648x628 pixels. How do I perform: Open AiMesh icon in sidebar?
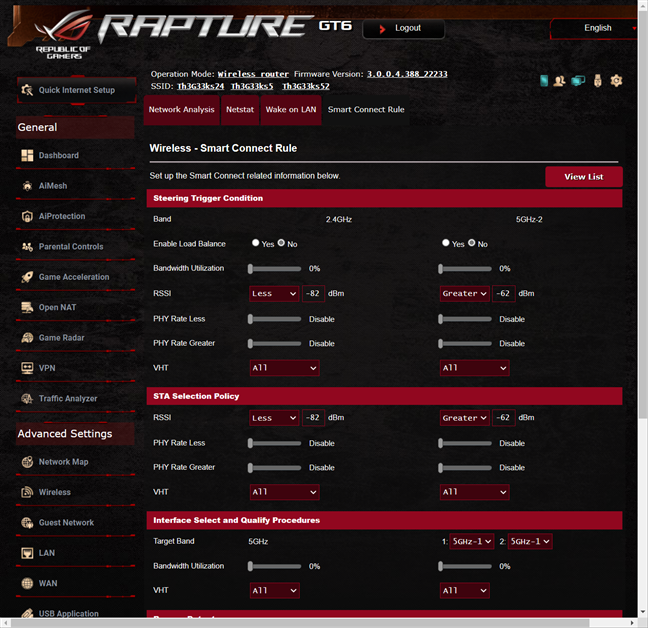[27, 186]
